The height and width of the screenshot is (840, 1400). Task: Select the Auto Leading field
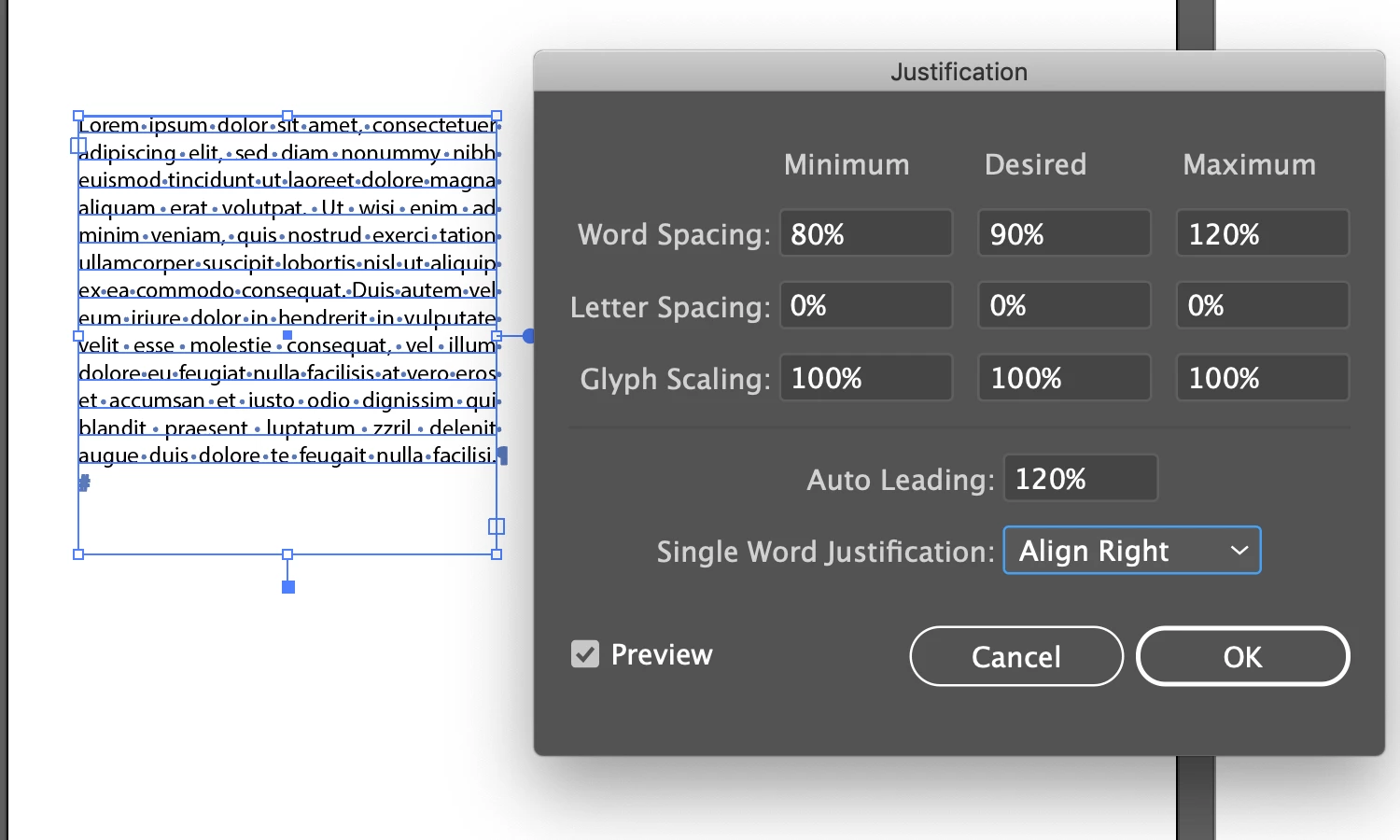(x=1081, y=479)
